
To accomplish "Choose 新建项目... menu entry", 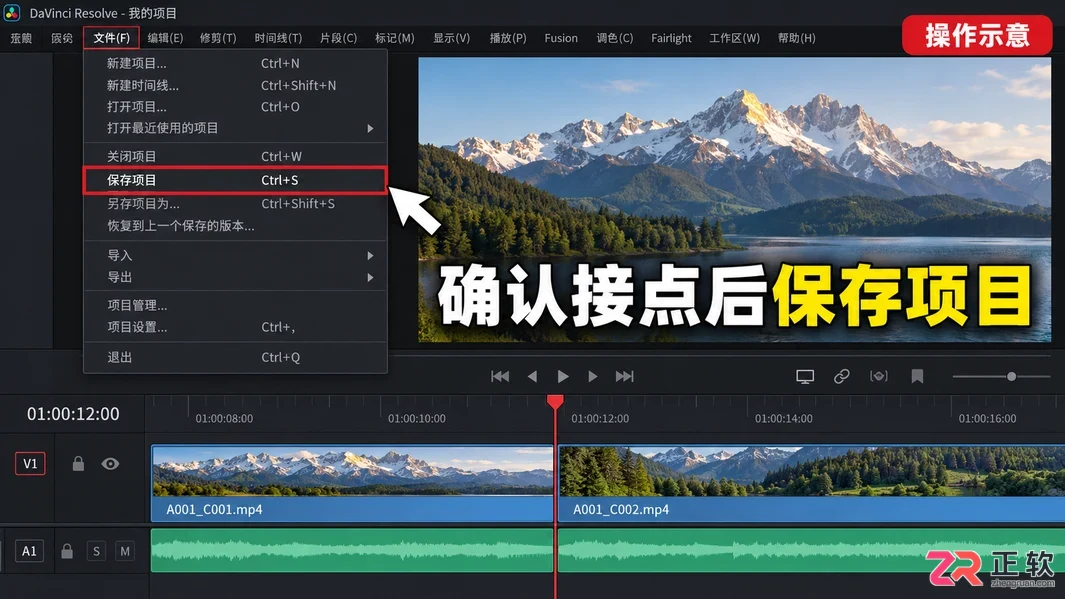I will [234, 63].
